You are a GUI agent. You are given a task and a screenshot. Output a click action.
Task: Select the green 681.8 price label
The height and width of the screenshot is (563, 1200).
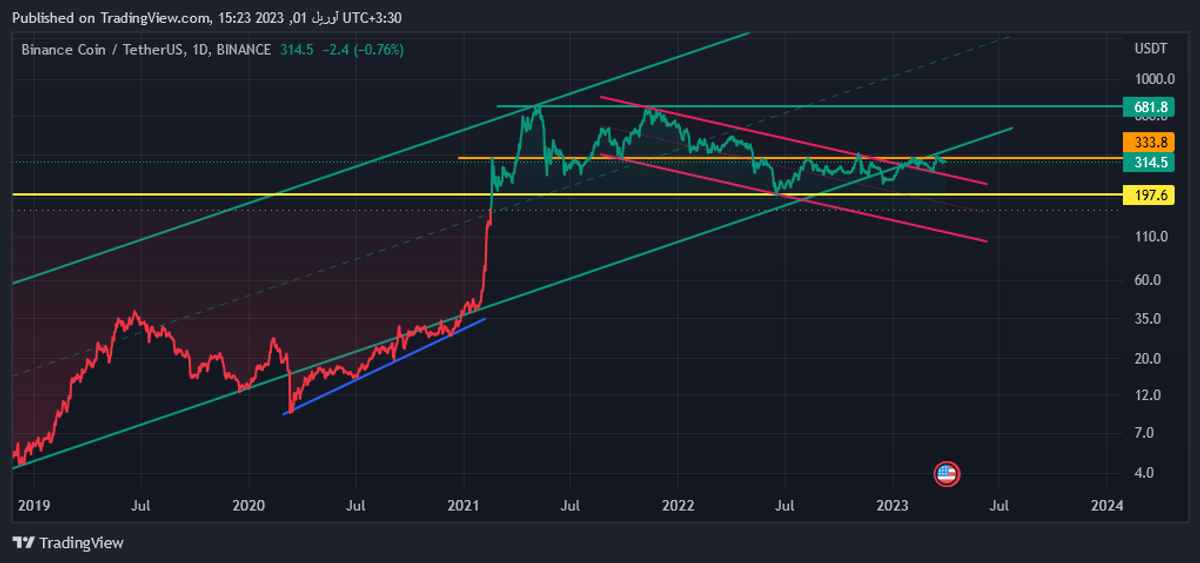pos(1145,106)
